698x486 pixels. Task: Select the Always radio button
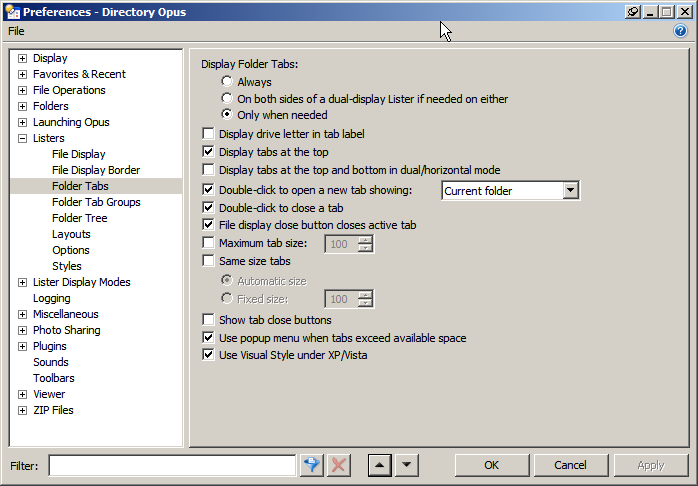(x=227, y=81)
